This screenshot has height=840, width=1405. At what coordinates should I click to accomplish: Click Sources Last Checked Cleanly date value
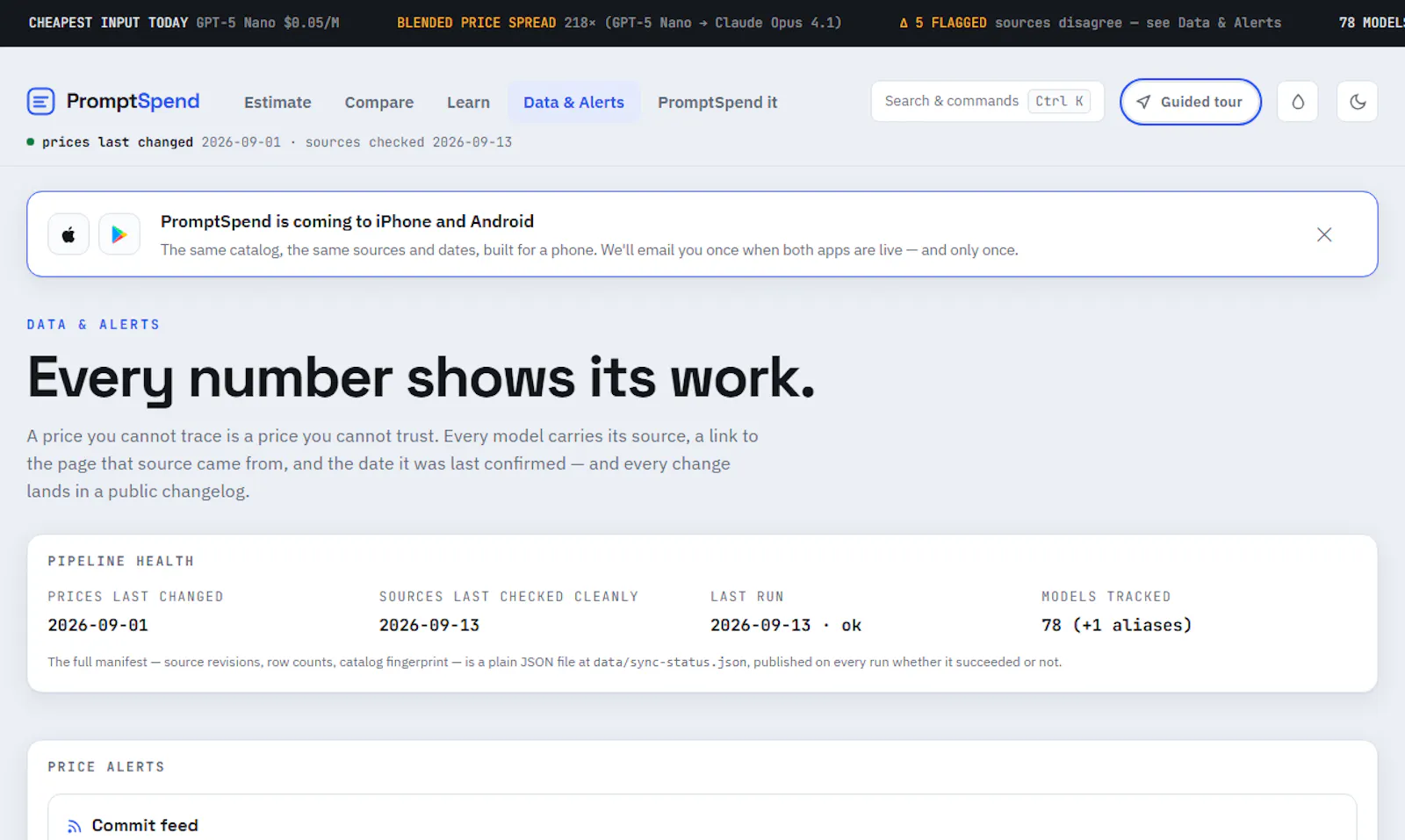[429, 625]
